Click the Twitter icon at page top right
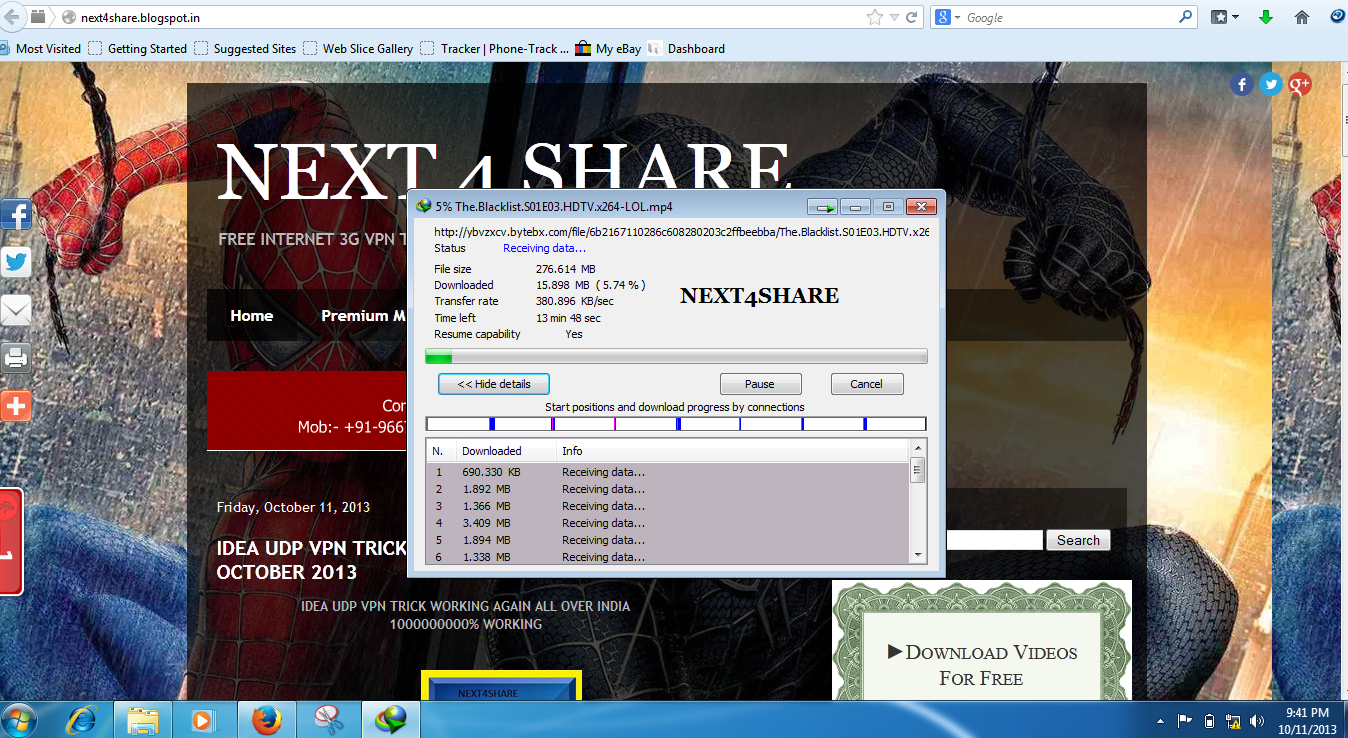1348x738 pixels. pos(1270,84)
